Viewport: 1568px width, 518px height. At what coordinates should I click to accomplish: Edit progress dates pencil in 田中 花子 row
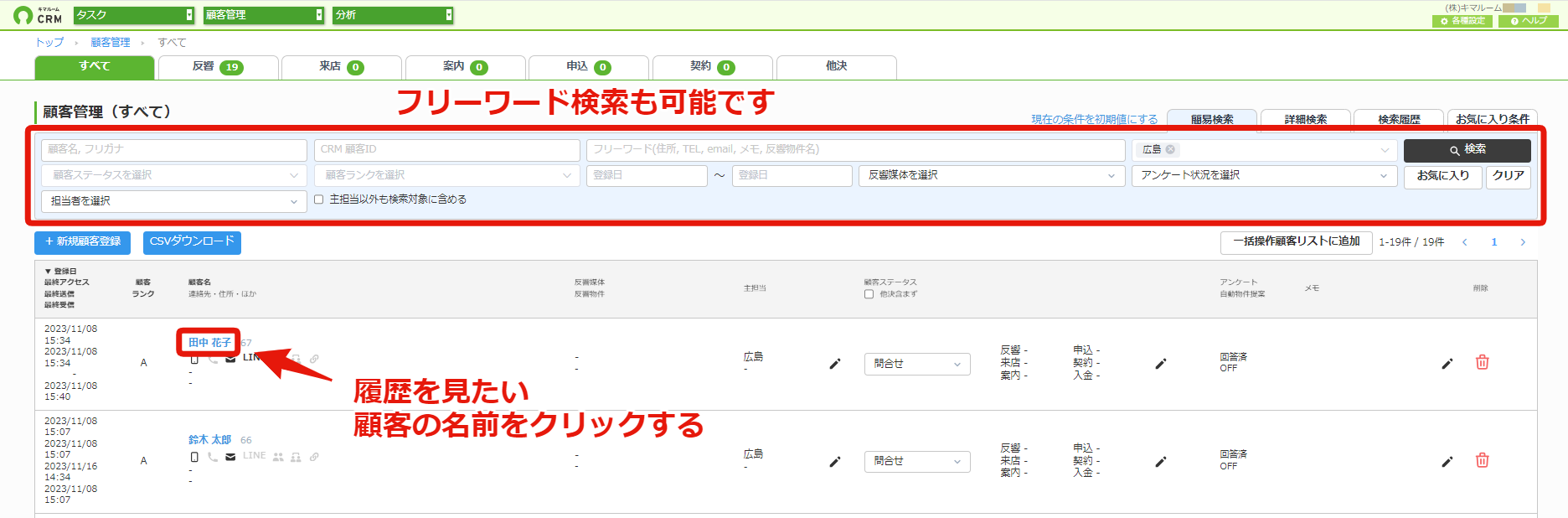[1161, 364]
